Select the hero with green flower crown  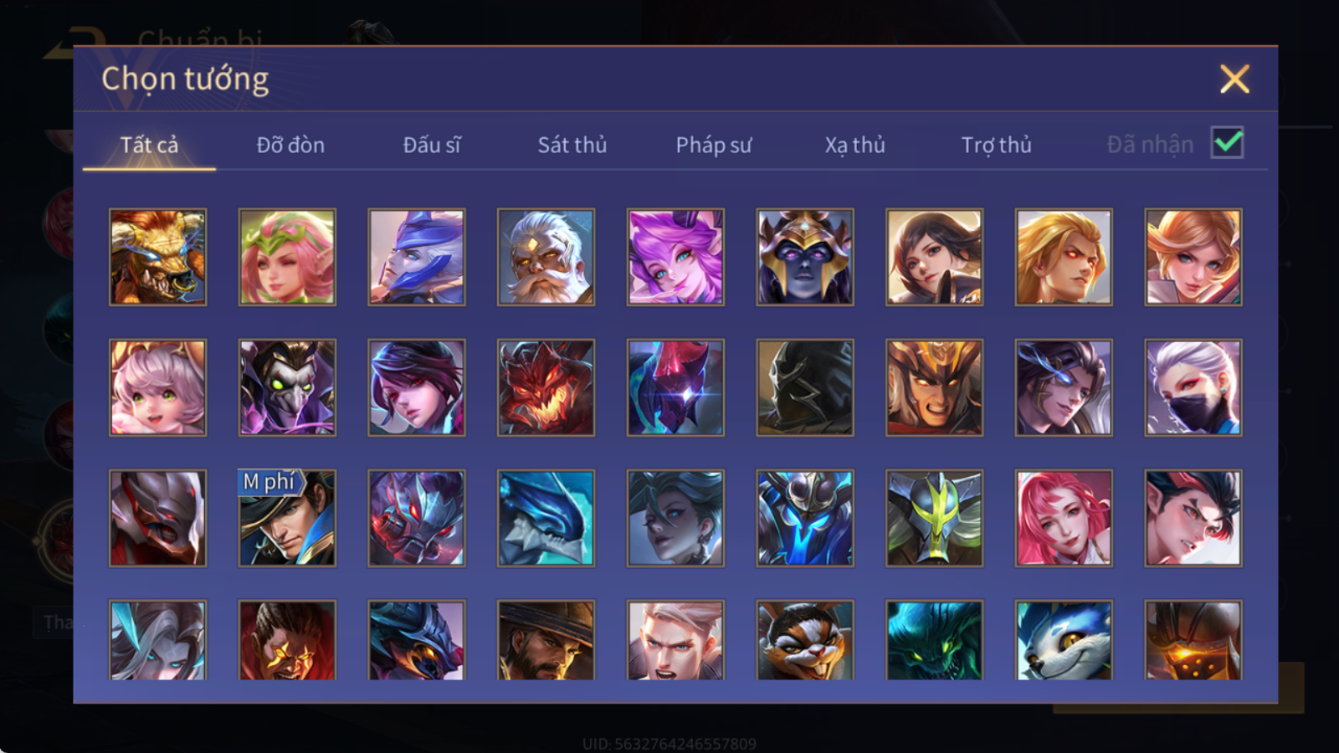pyautogui.click(x=288, y=257)
